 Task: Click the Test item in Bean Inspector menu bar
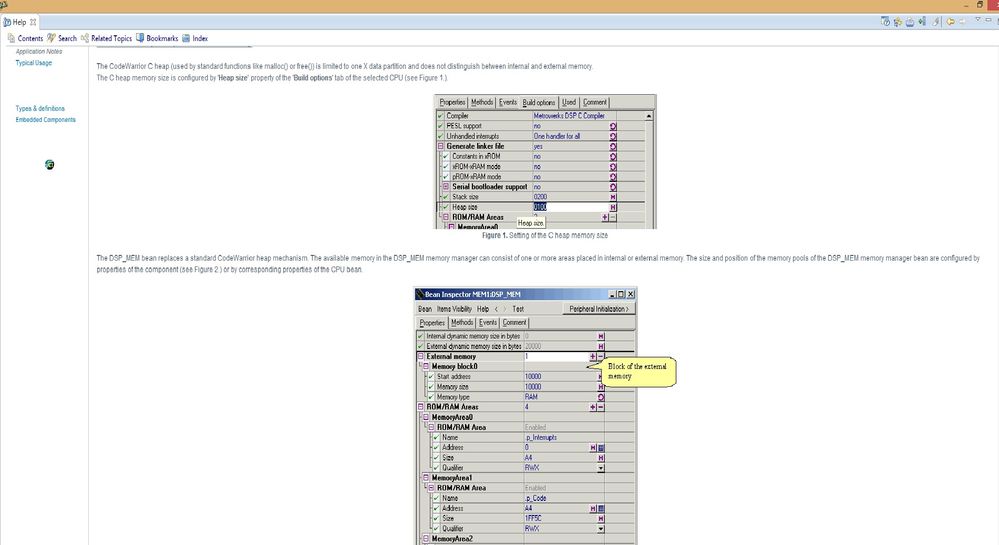(x=518, y=309)
